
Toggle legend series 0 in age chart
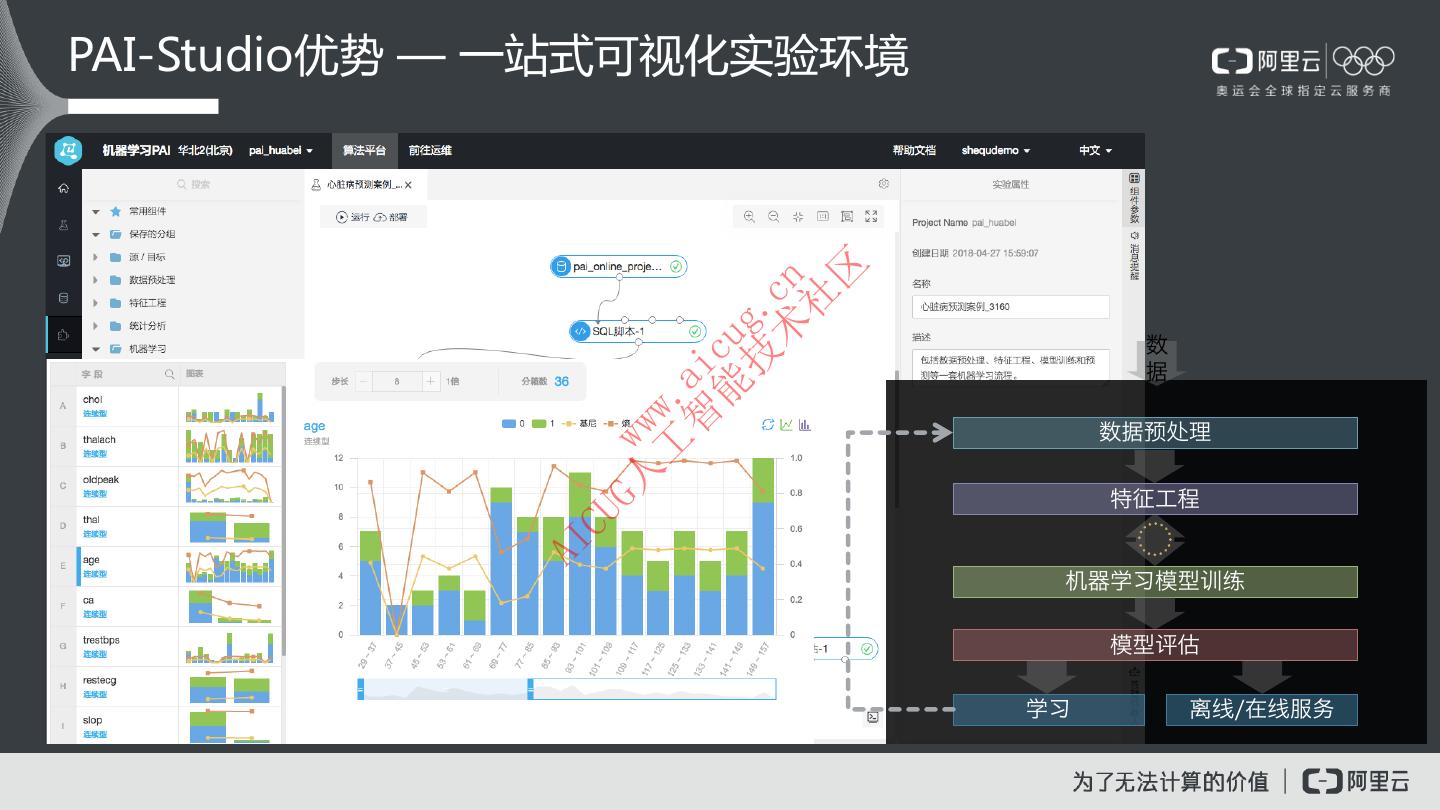pyautogui.click(x=514, y=424)
